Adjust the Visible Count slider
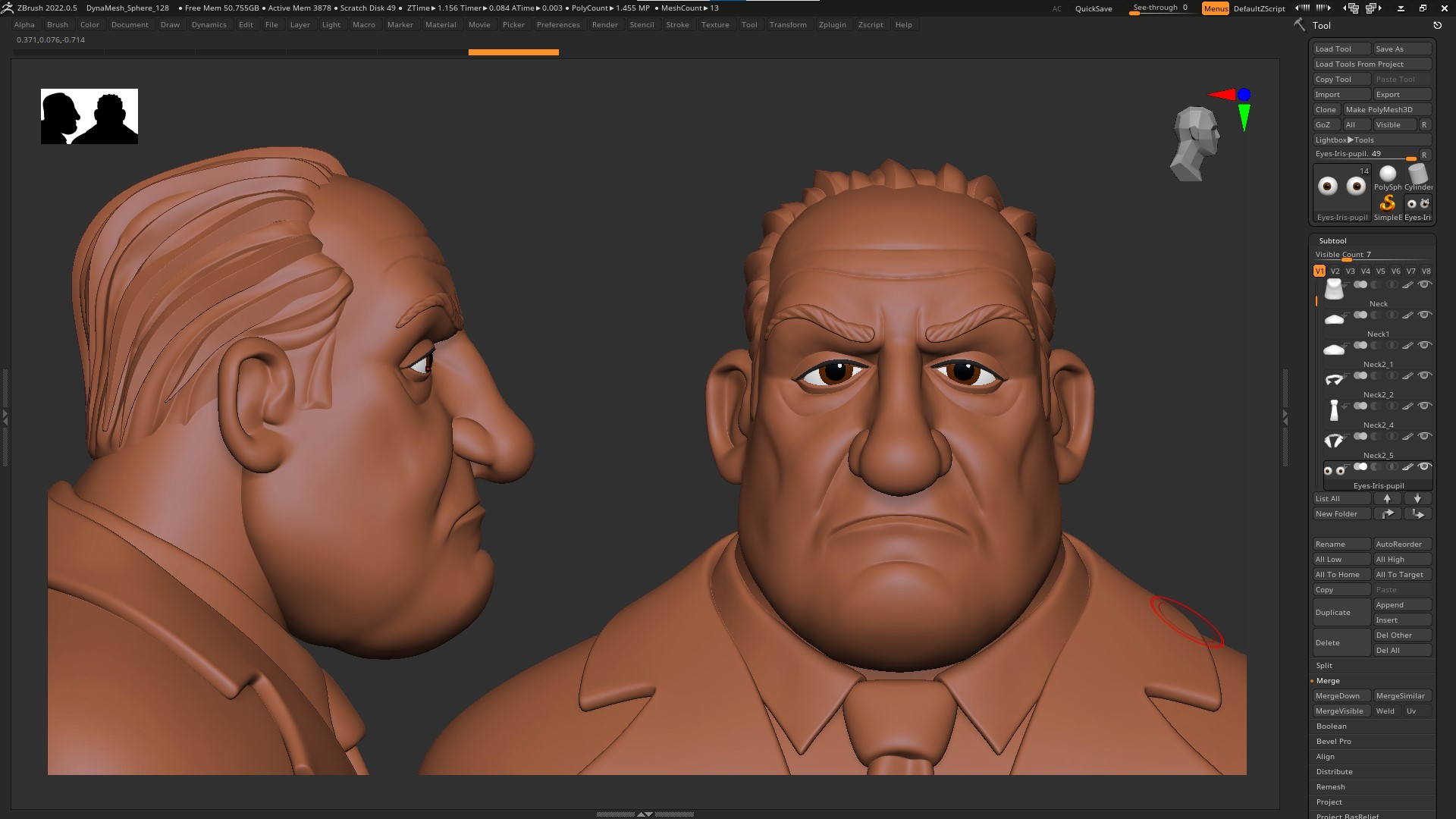This screenshot has height=819, width=1456. pos(1372,255)
